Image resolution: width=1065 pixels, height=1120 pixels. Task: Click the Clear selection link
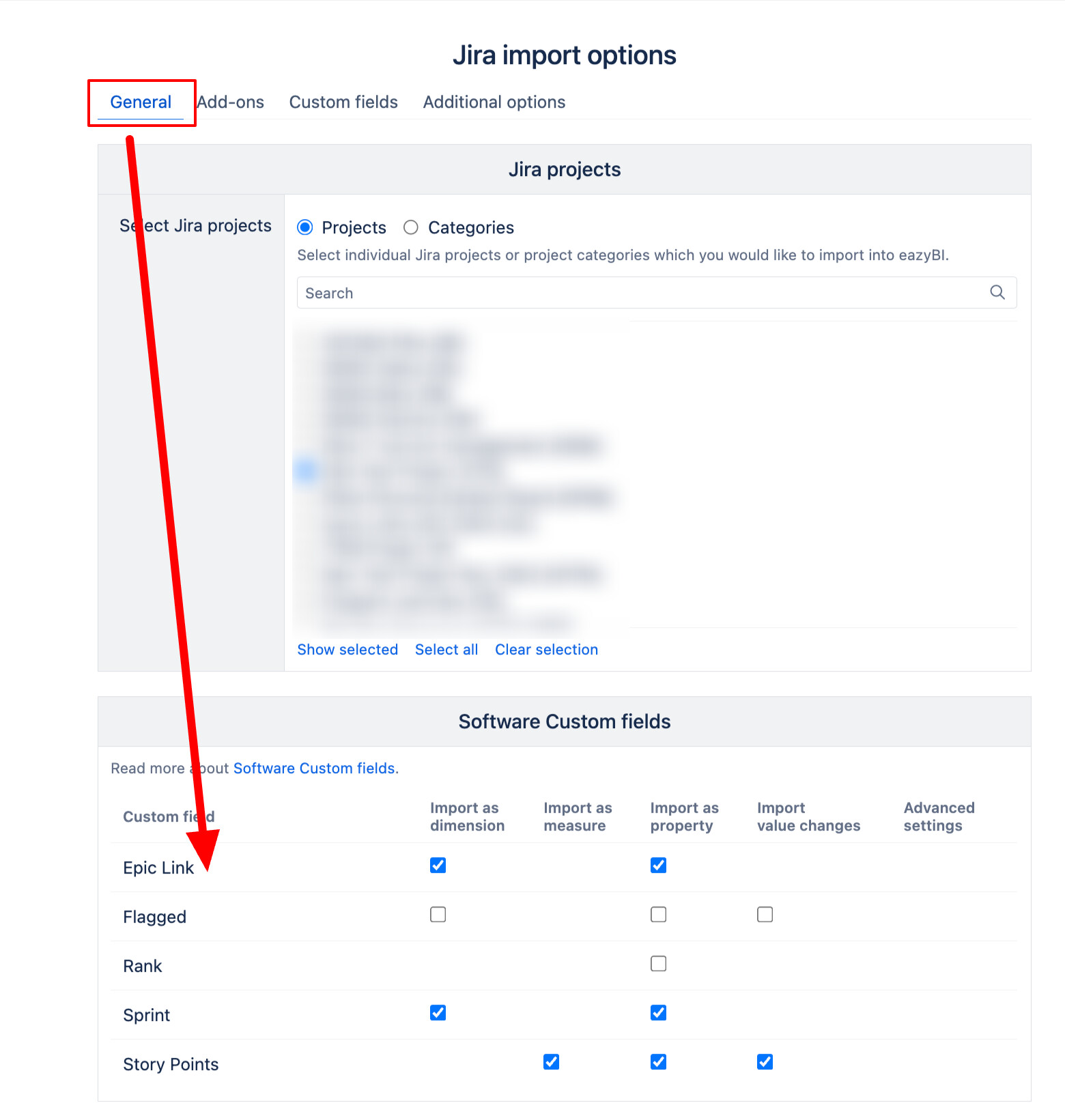(546, 650)
